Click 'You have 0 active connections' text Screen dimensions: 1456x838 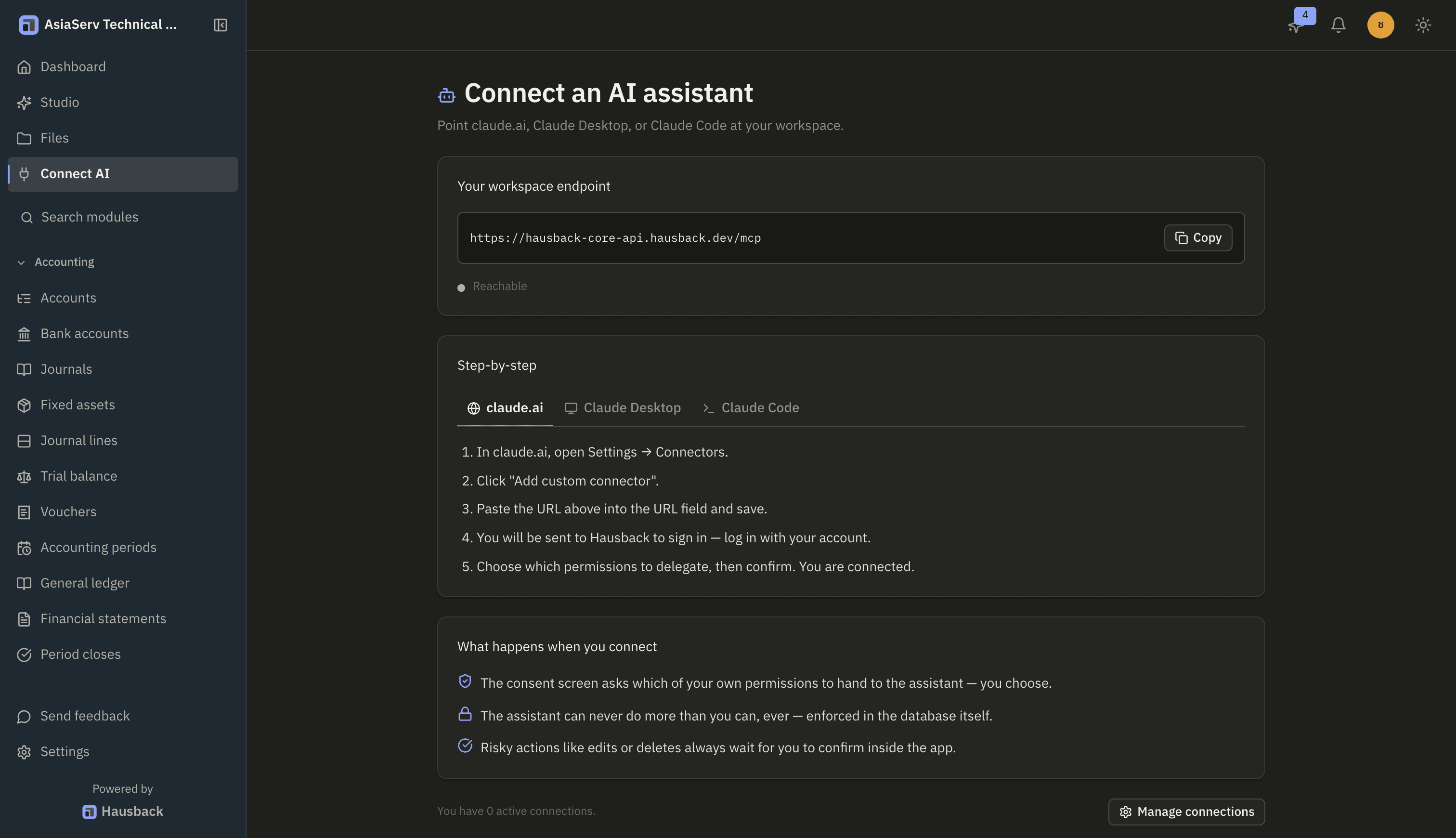click(516, 812)
